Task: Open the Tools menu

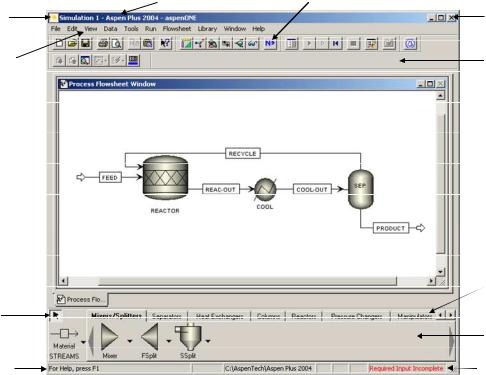Action: pos(131,29)
